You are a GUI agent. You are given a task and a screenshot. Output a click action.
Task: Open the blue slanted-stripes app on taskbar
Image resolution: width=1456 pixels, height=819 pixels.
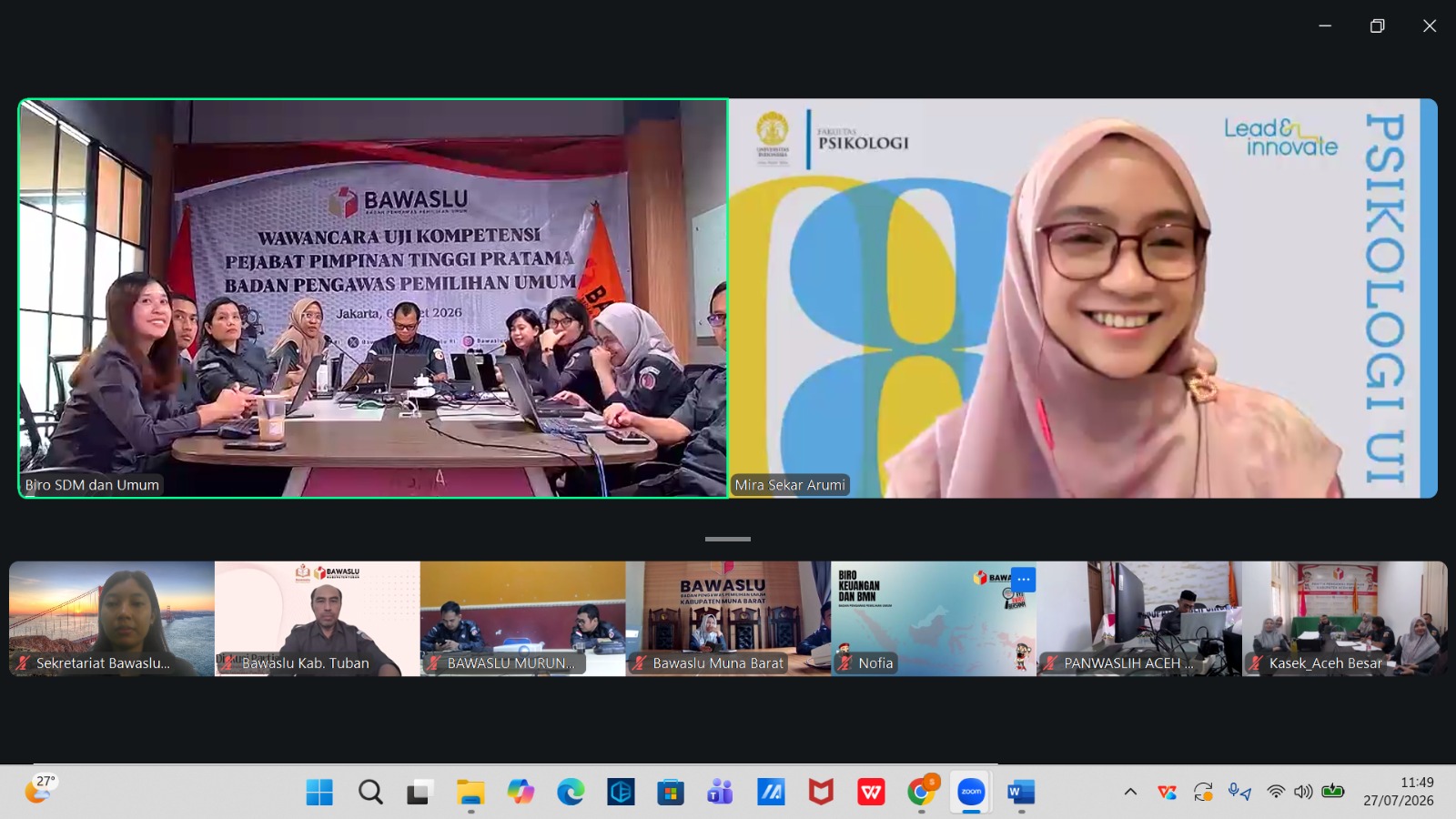coord(771,793)
